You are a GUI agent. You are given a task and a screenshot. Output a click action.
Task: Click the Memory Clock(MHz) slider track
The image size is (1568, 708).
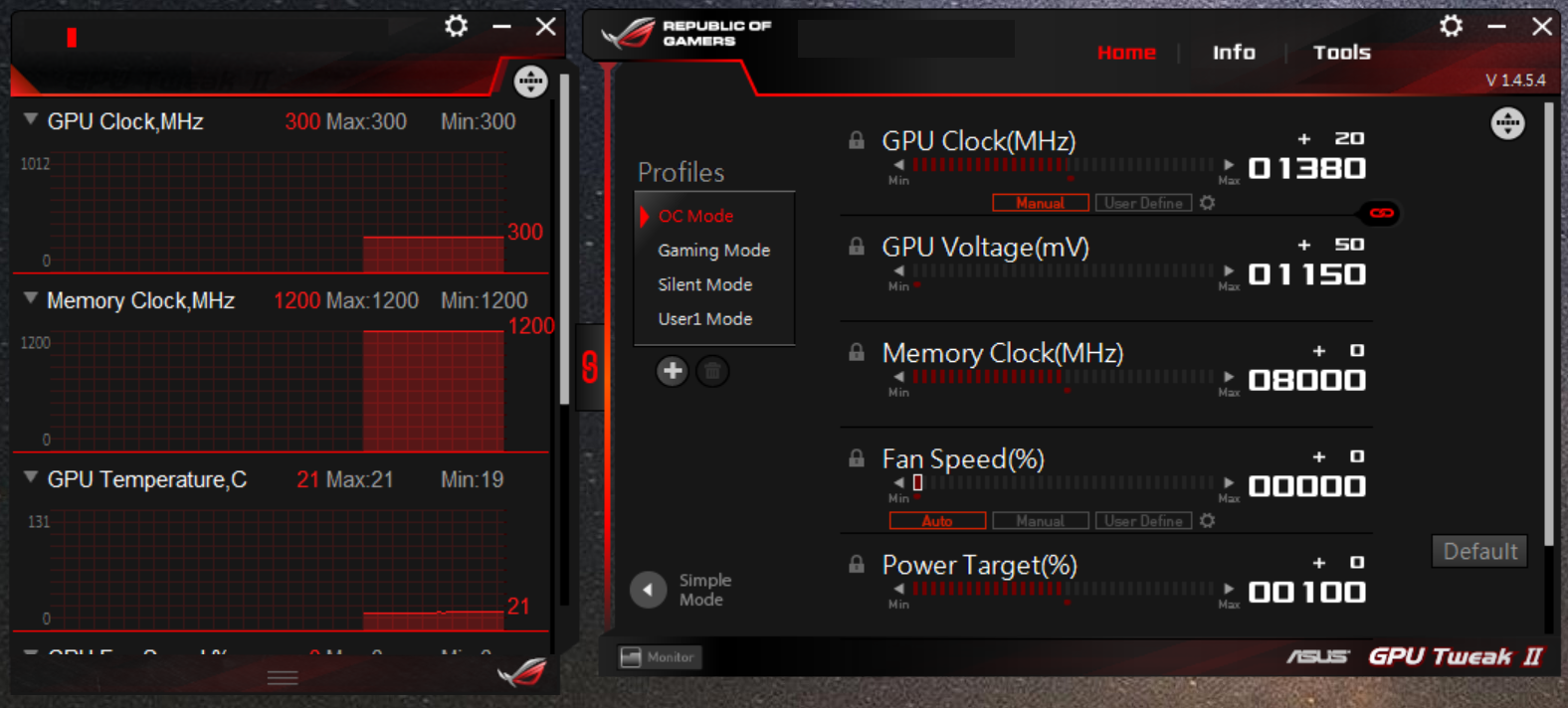(x=1064, y=377)
